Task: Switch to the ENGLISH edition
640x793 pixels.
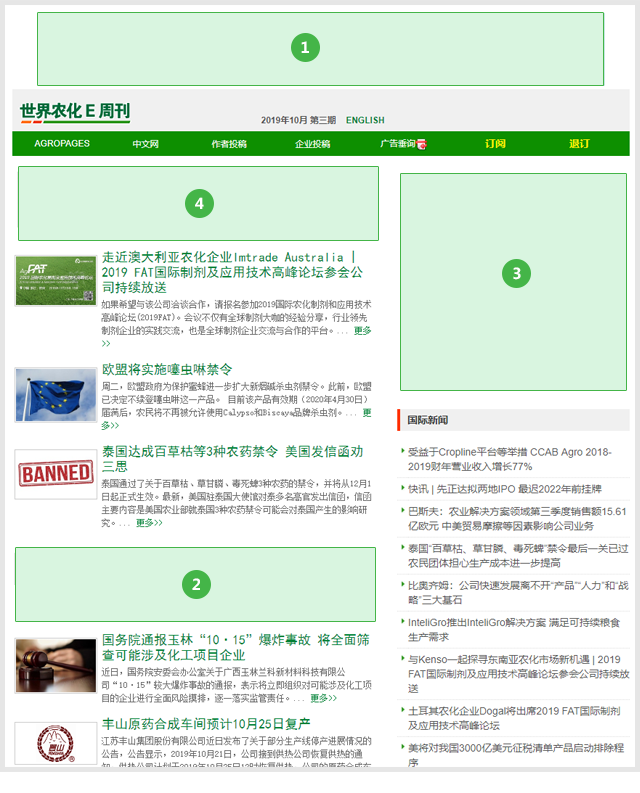Action: pos(365,120)
